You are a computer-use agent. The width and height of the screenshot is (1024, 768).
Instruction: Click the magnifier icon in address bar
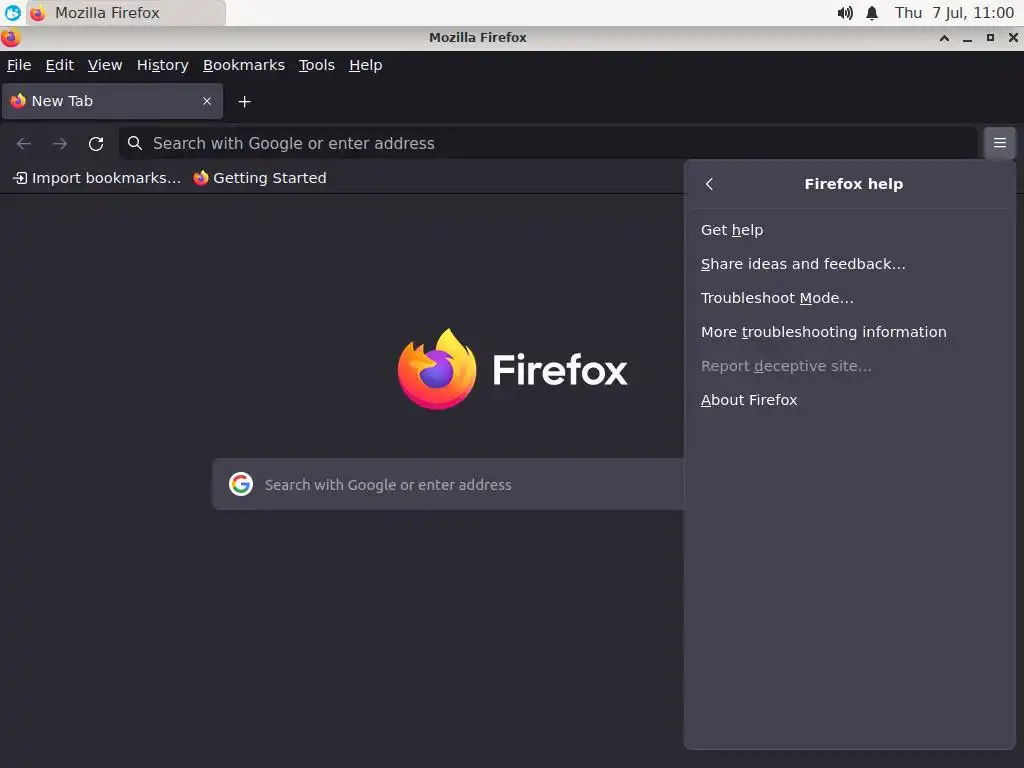pyautogui.click(x=135, y=143)
